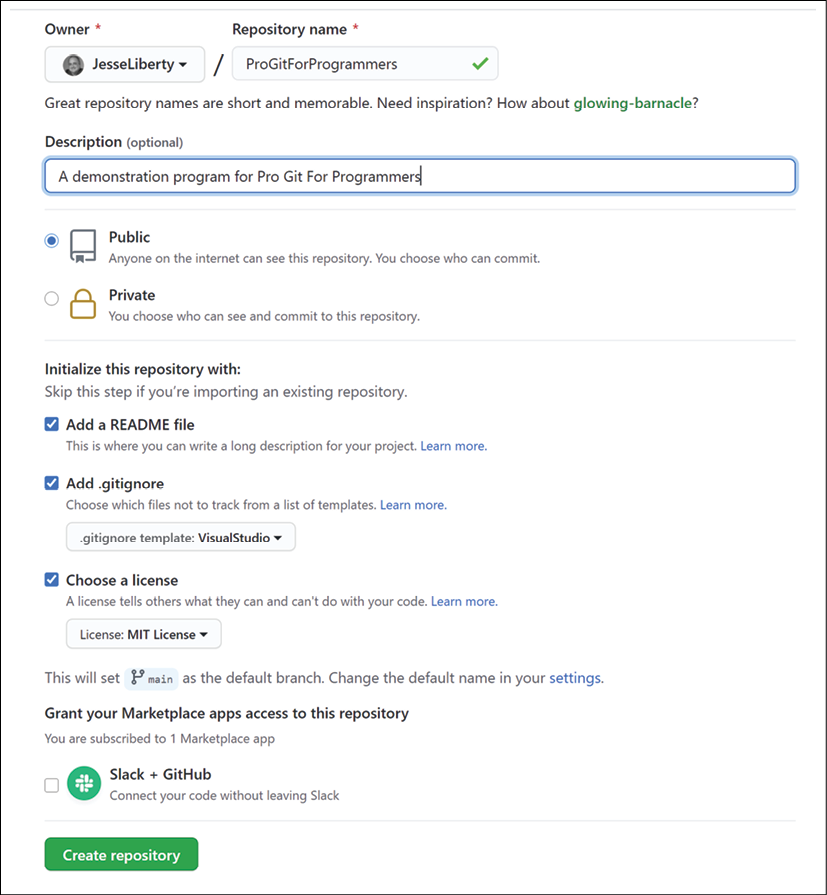This screenshot has width=827, height=895.
Task: Click the Slack + GitHub app icon
Action: click(84, 784)
